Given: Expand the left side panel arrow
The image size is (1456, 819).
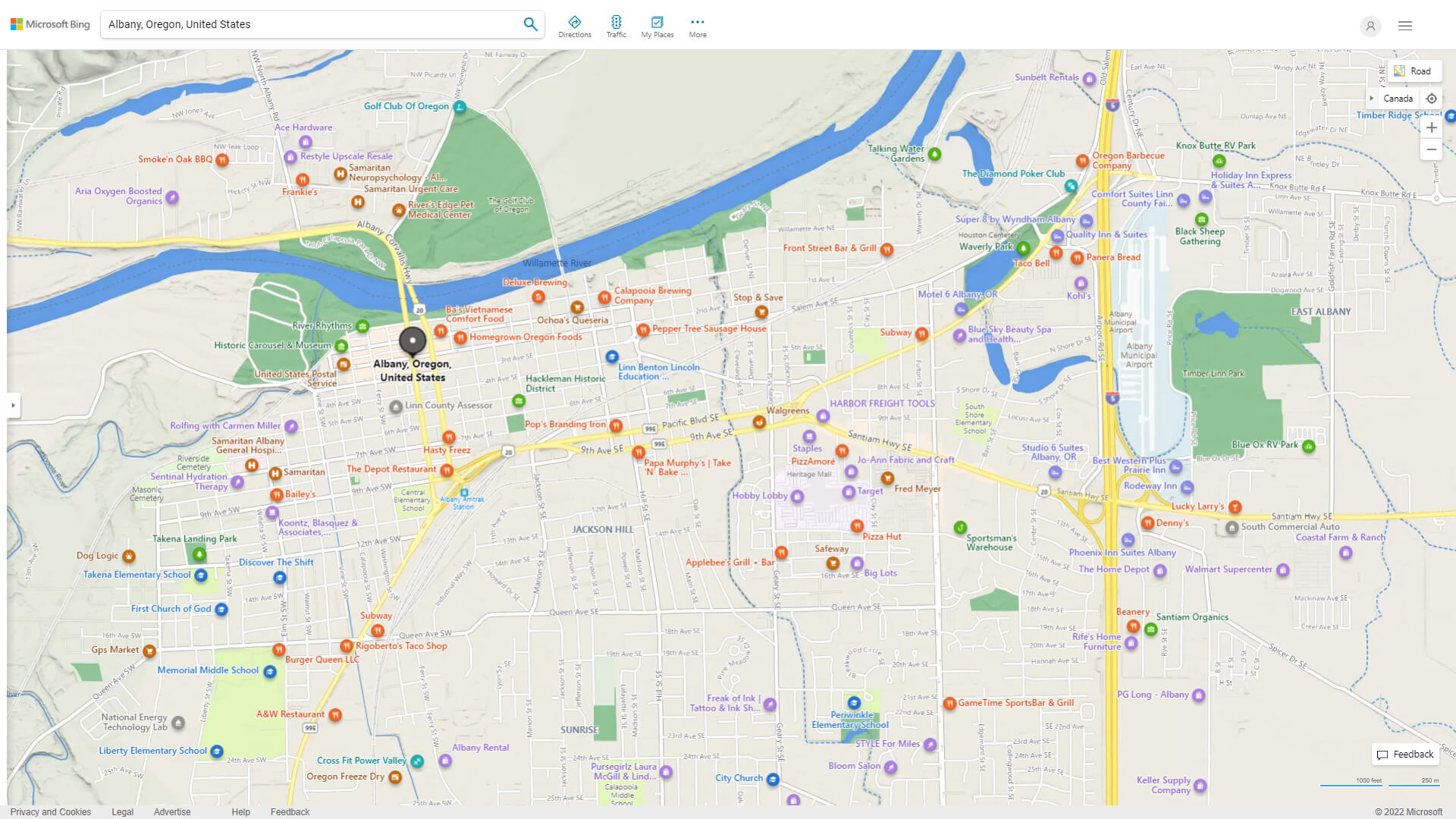Looking at the screenshot, I should (13, 406).
